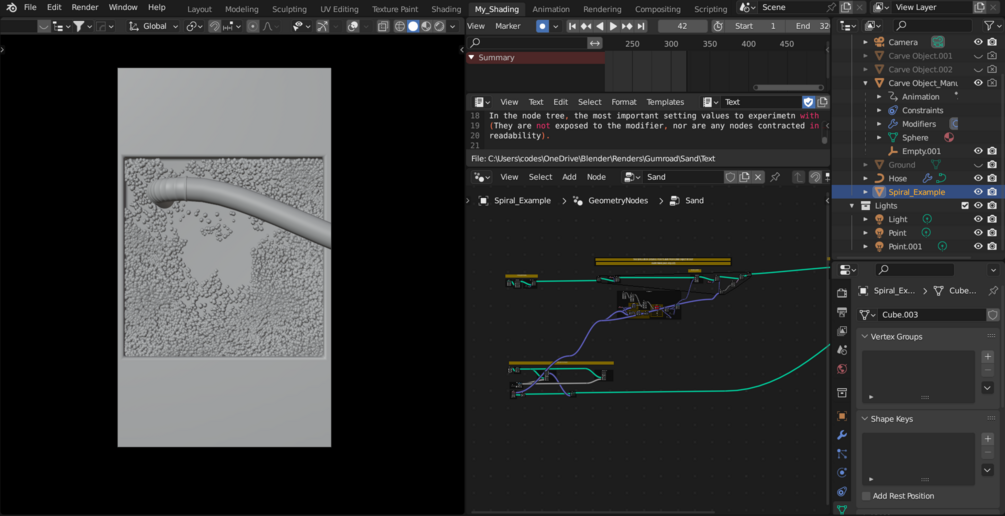The width and height of the screenshot is (1005, 516).
Task: Switch viewport to material preview shading
Action: (426, 26)
